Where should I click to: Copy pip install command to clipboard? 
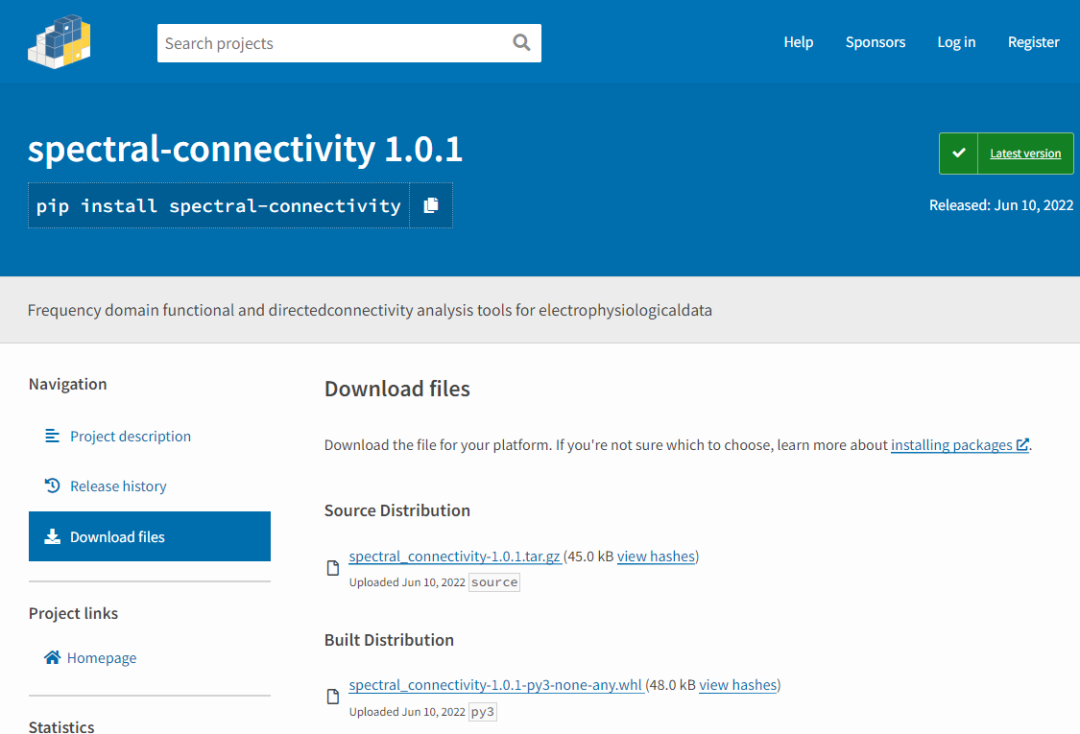[x=431, y=205]
